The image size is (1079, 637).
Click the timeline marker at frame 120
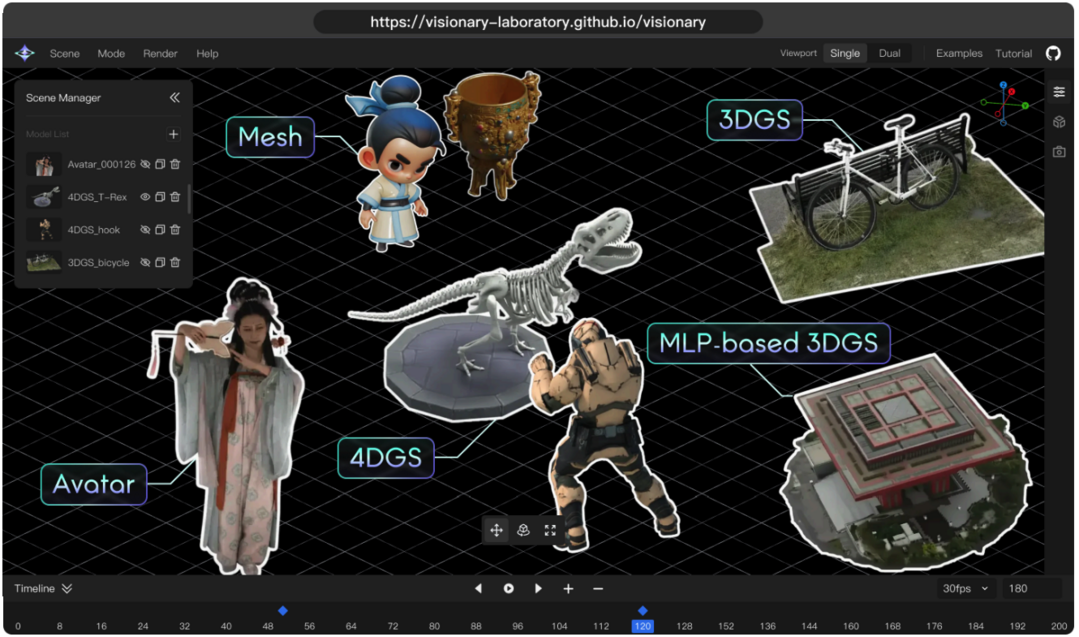642,610
